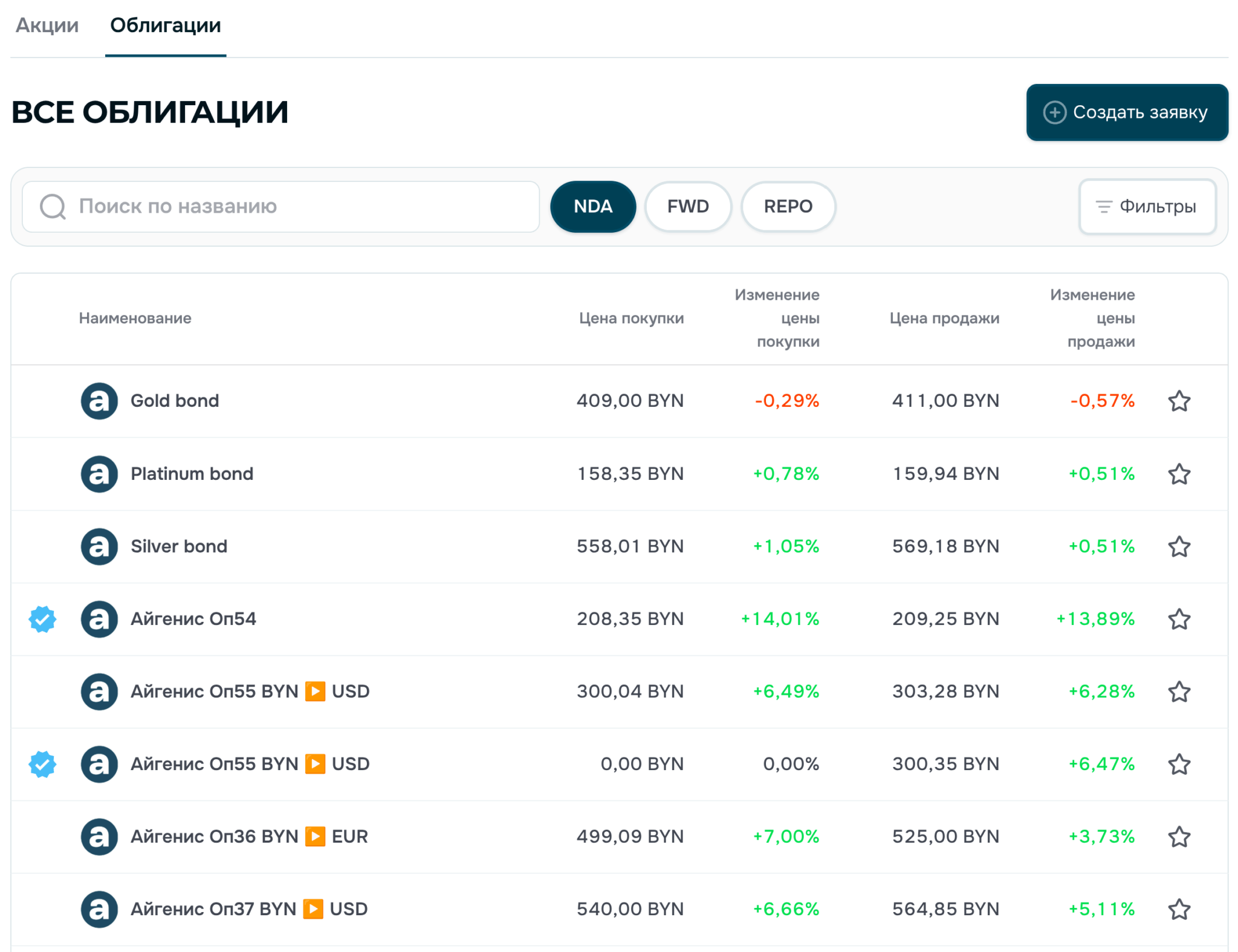Enable the REPO filter pill
This screenshot has width=1238, height=952.
pos(788,207)
